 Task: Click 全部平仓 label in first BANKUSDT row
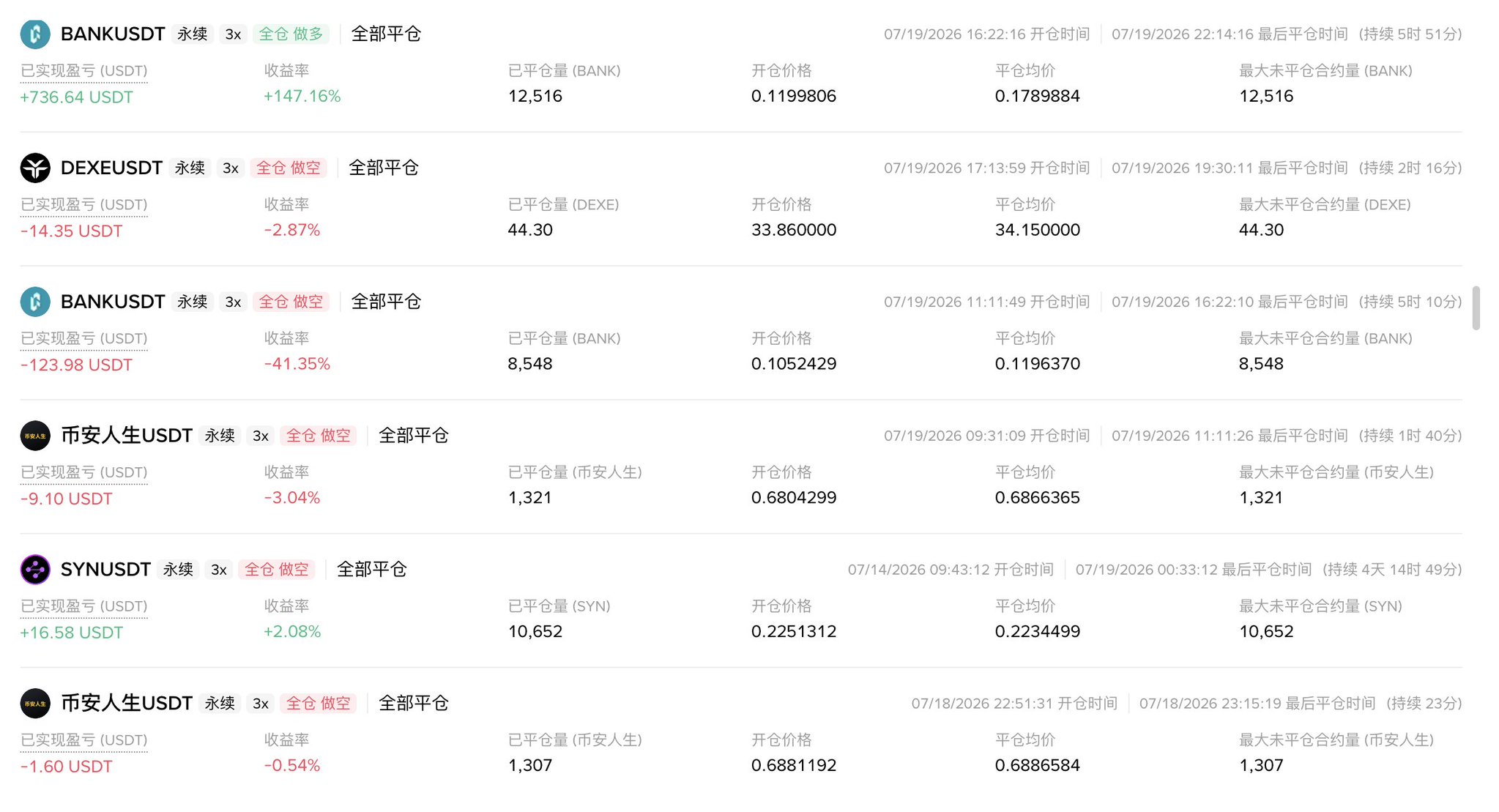[387, 34]
